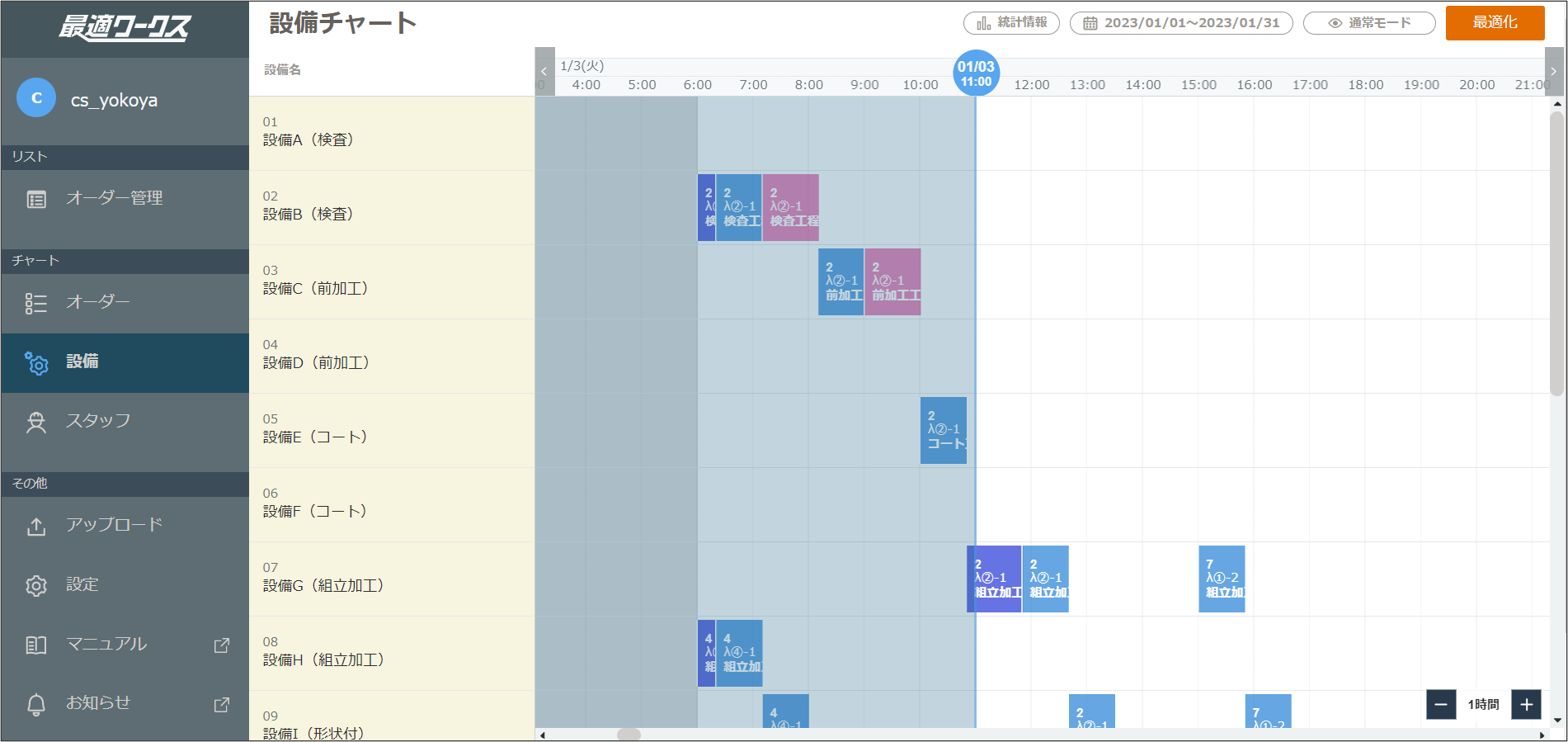Viewport: 1568px width, 742px height.
Task: Click the 01/03 11:00 current time marker
Action: coord(976,73)
